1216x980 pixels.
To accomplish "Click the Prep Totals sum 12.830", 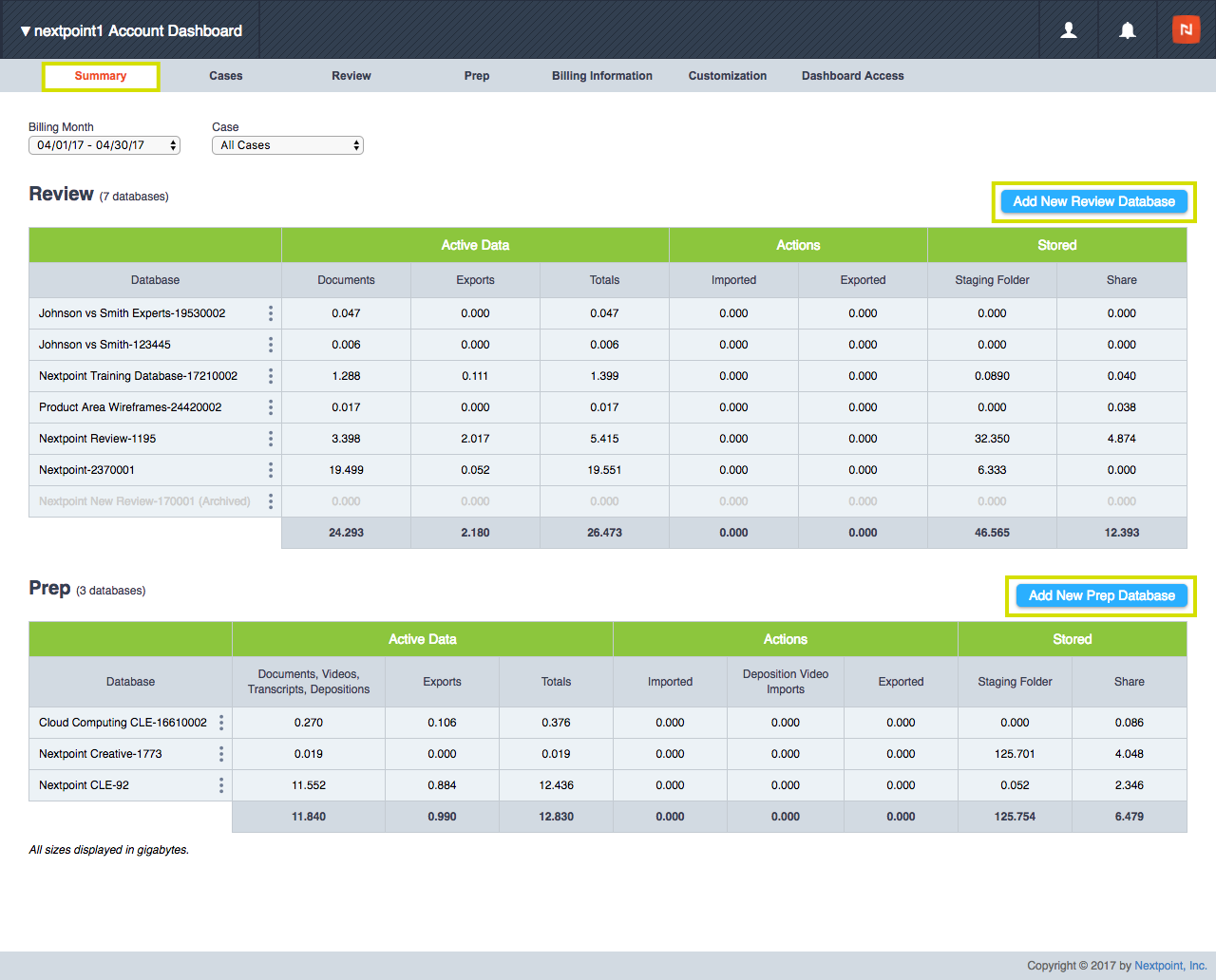I will (x=556, y=817).
